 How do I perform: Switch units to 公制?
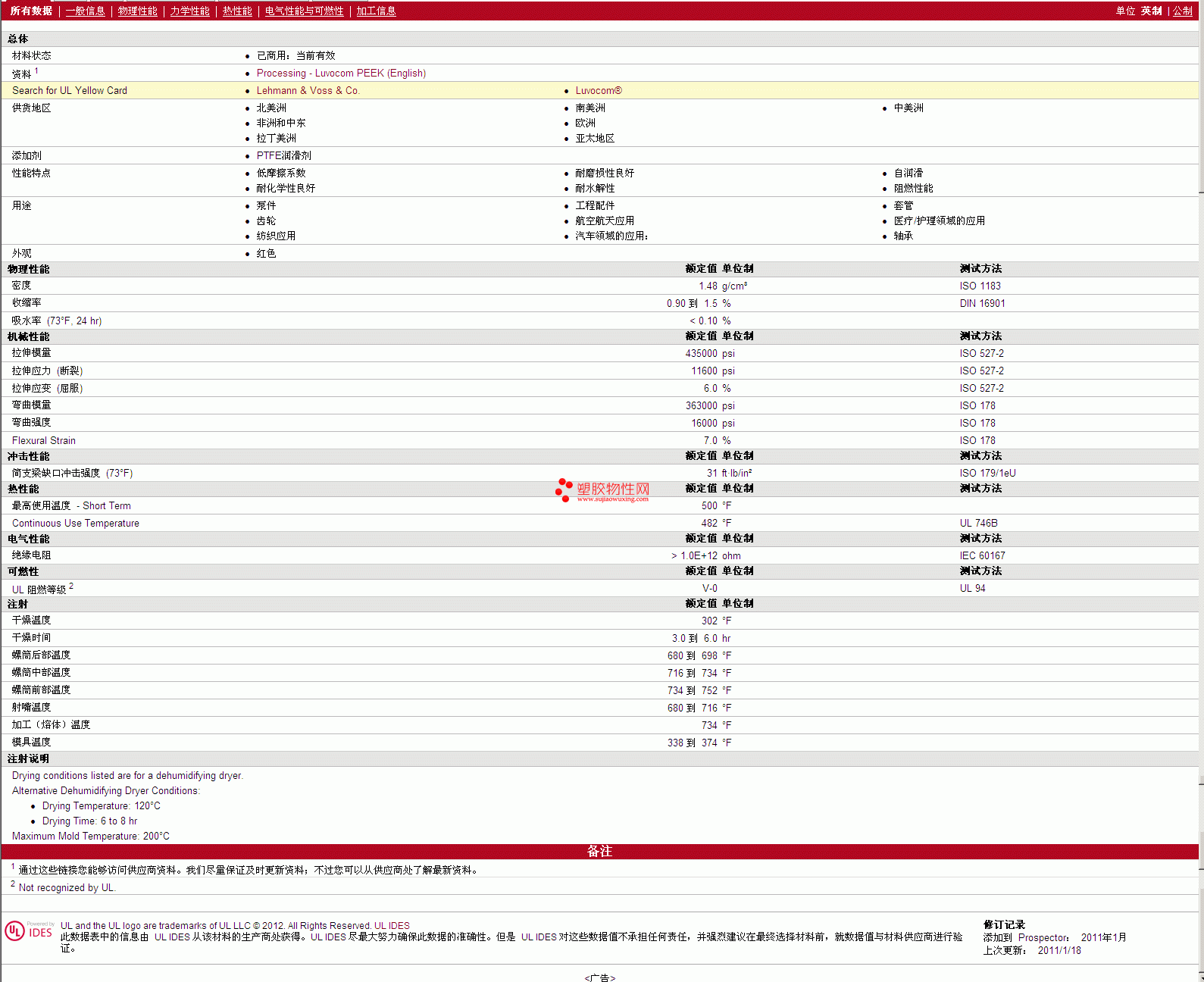tap(1183, 11)
